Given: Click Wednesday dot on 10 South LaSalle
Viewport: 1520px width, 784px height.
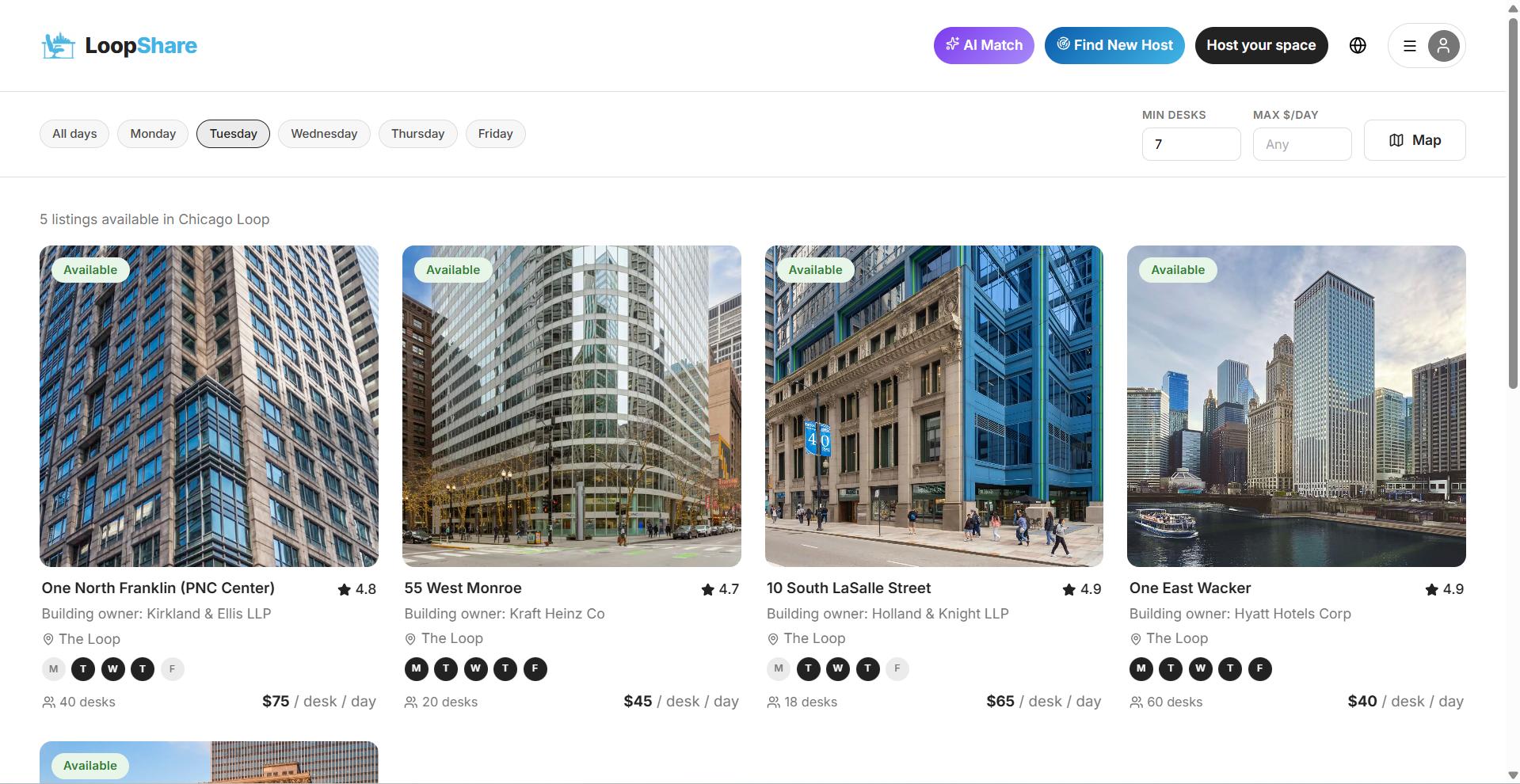Looking at the screenshot, I should (x=838, y=669).
